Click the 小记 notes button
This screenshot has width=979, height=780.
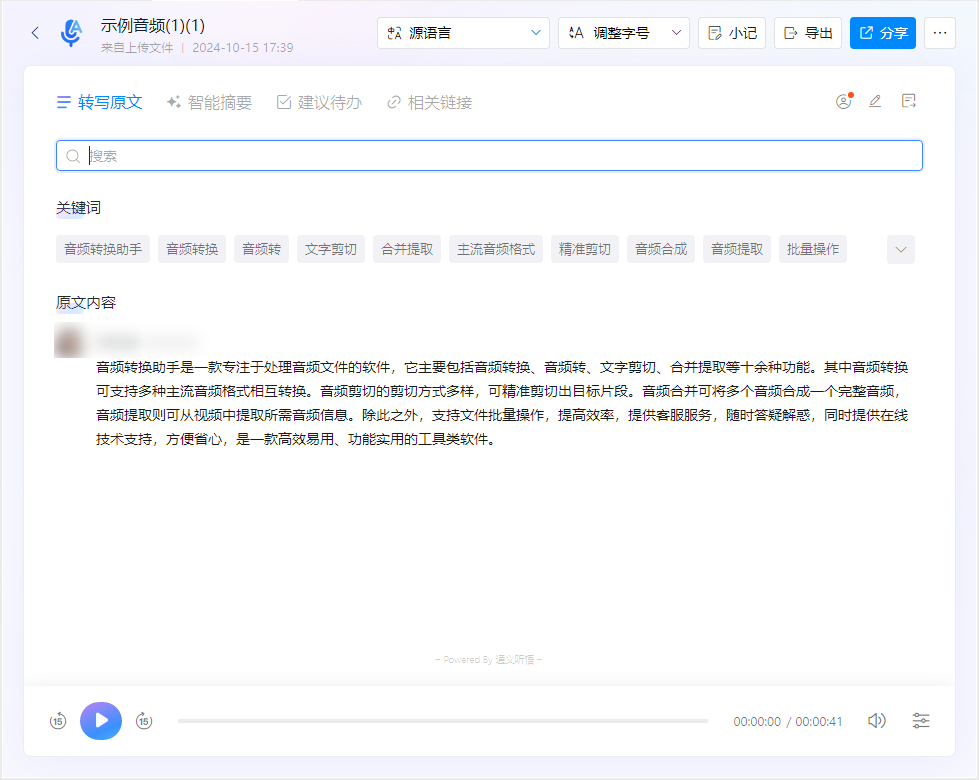732,33
